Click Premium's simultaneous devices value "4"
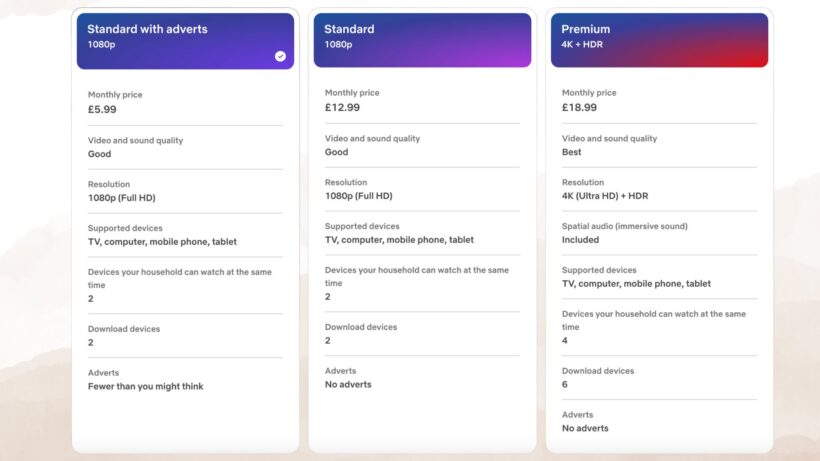820x461 pixels. click(x=565, y=340)
